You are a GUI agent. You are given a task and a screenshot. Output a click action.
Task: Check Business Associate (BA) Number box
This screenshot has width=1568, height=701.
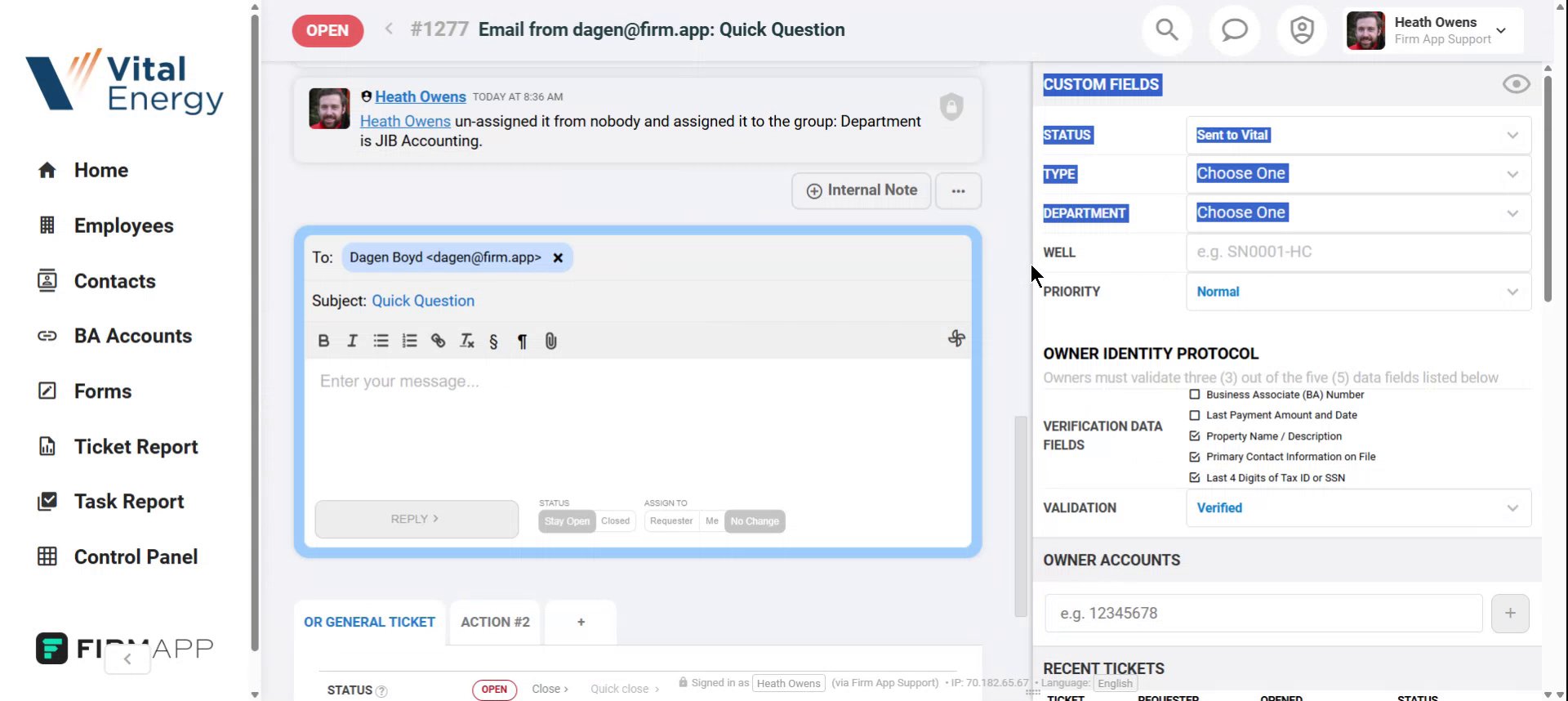pyautogui.click(x=1195, y=395)
